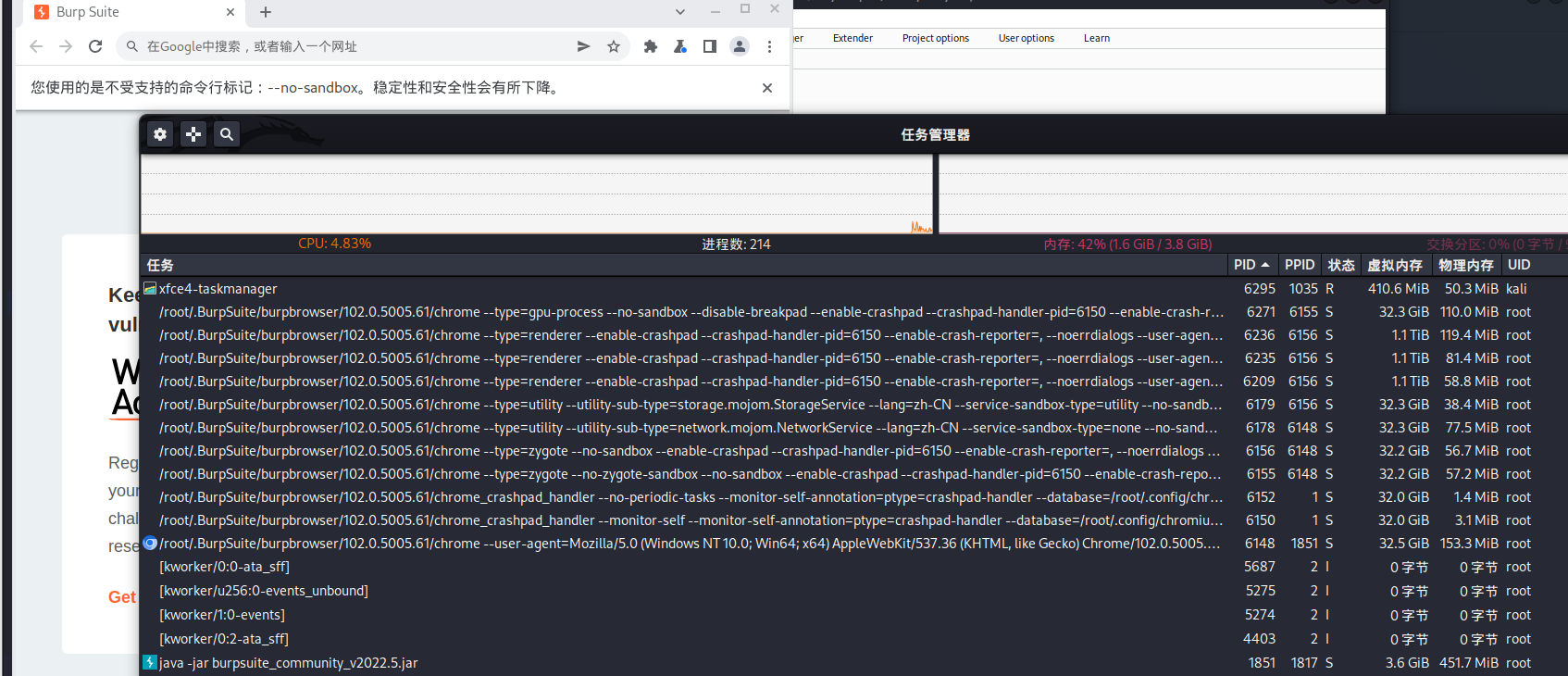Click the Burp Suite extension flask icon

click(x=680, y=46)
